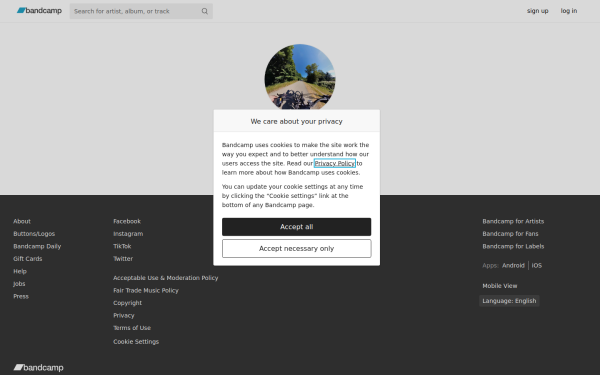Open Bandcamp for Artists
Viewport: 600px width, 375px height.
513,221
